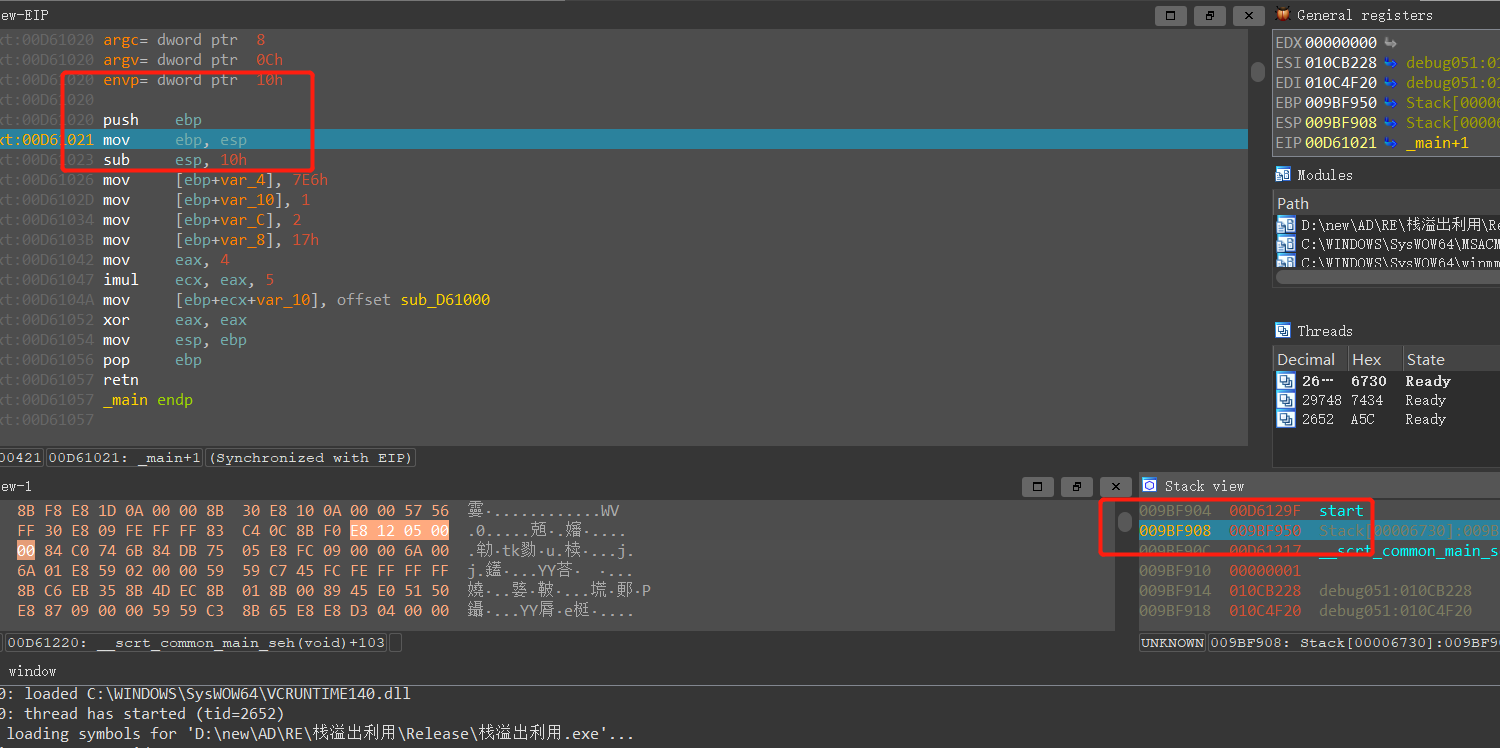Maximize the IDA View-EIP panel

pyautogui.click(x=1171, y=15)
